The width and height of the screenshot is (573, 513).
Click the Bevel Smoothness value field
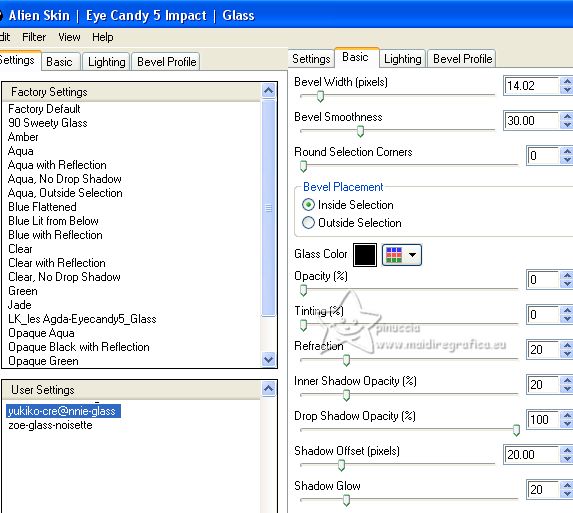tap(531, 121)
